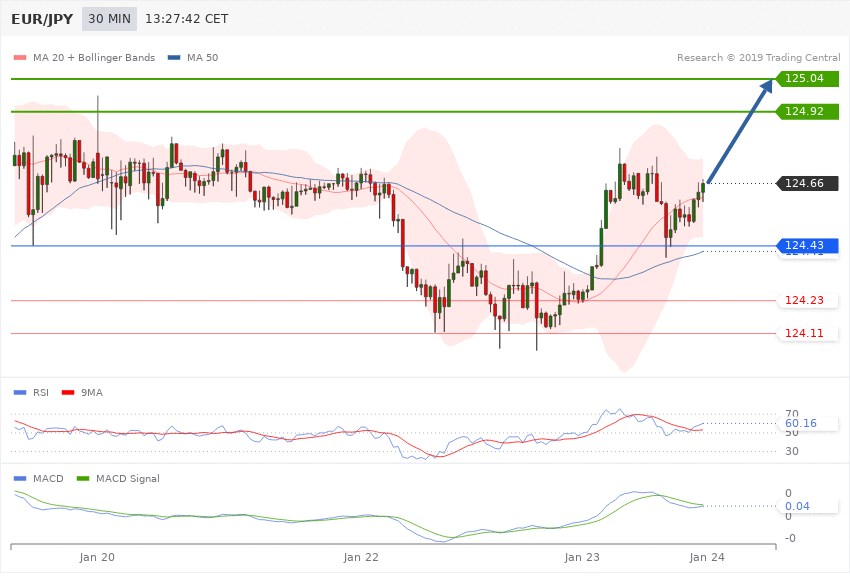Click the MA 20 + Bollinger Bands legend label
The width and height of the screenshot is (850, 576).
(x=94, y=57)
